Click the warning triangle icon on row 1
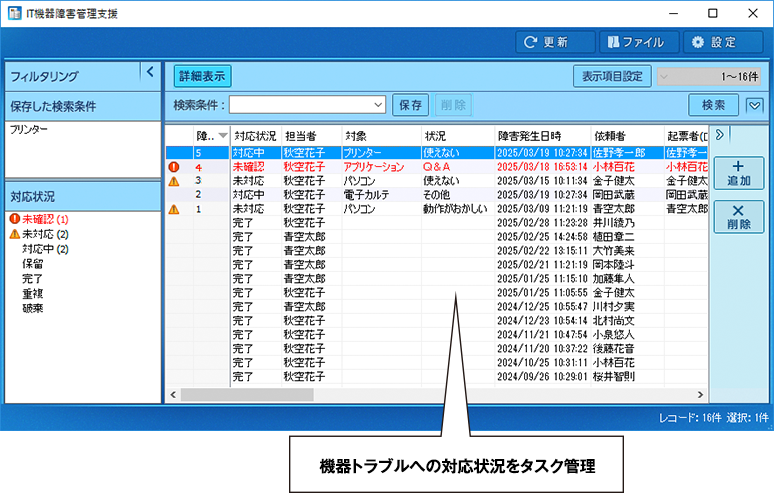Screen dimensions: 774x493 click(174, 209)
